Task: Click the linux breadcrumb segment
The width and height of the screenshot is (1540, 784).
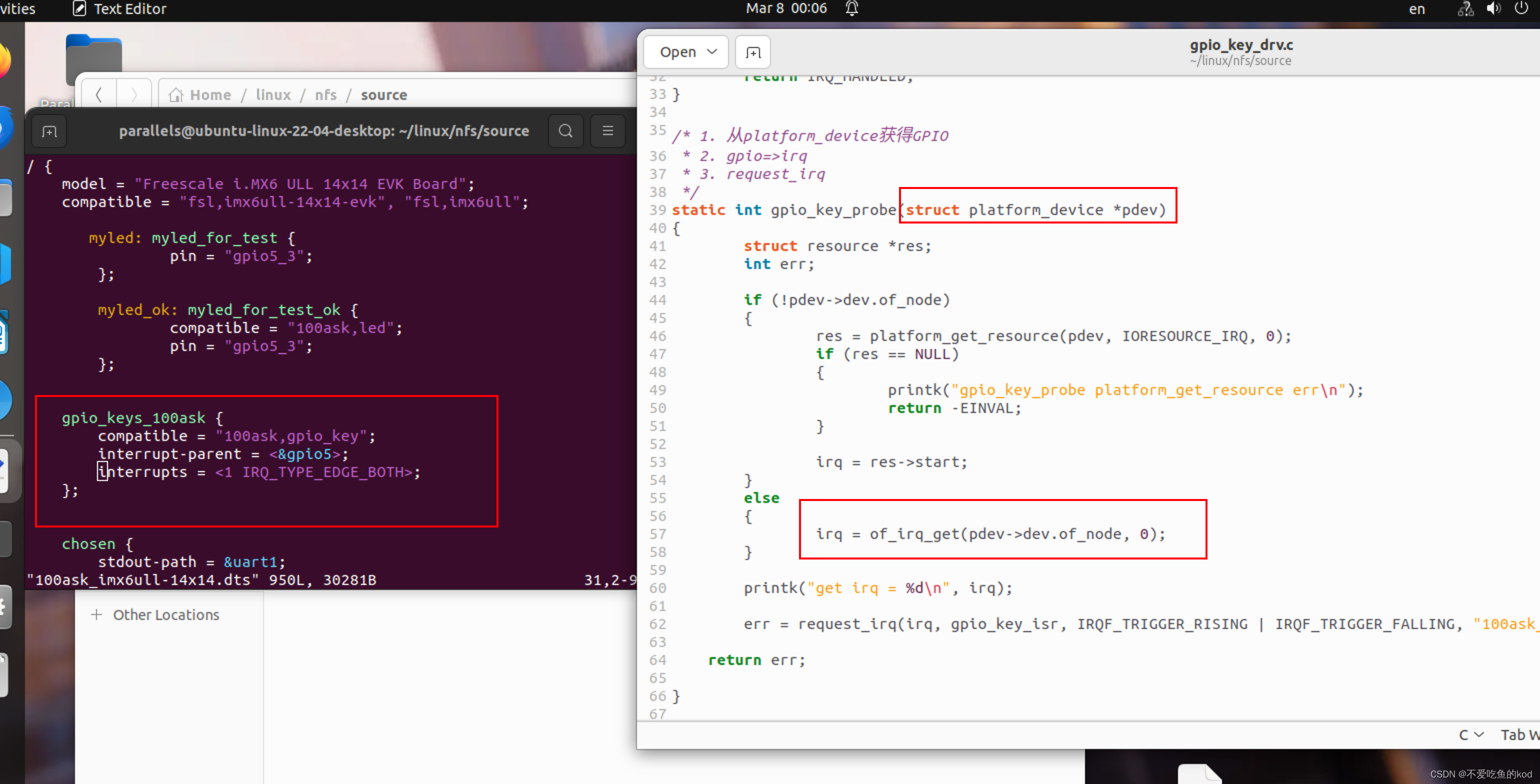Action: [x=273, y=94]
